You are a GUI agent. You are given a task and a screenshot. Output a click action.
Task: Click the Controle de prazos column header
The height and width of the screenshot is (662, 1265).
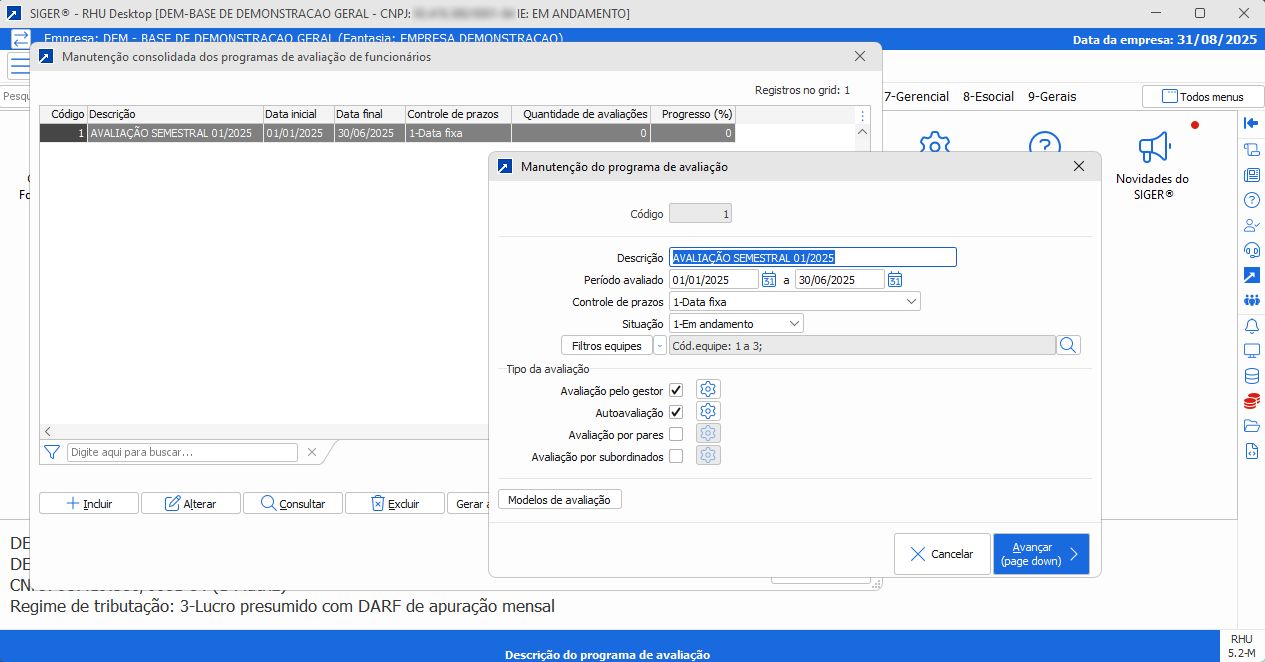pyautogui.click(x=459, y=114)
